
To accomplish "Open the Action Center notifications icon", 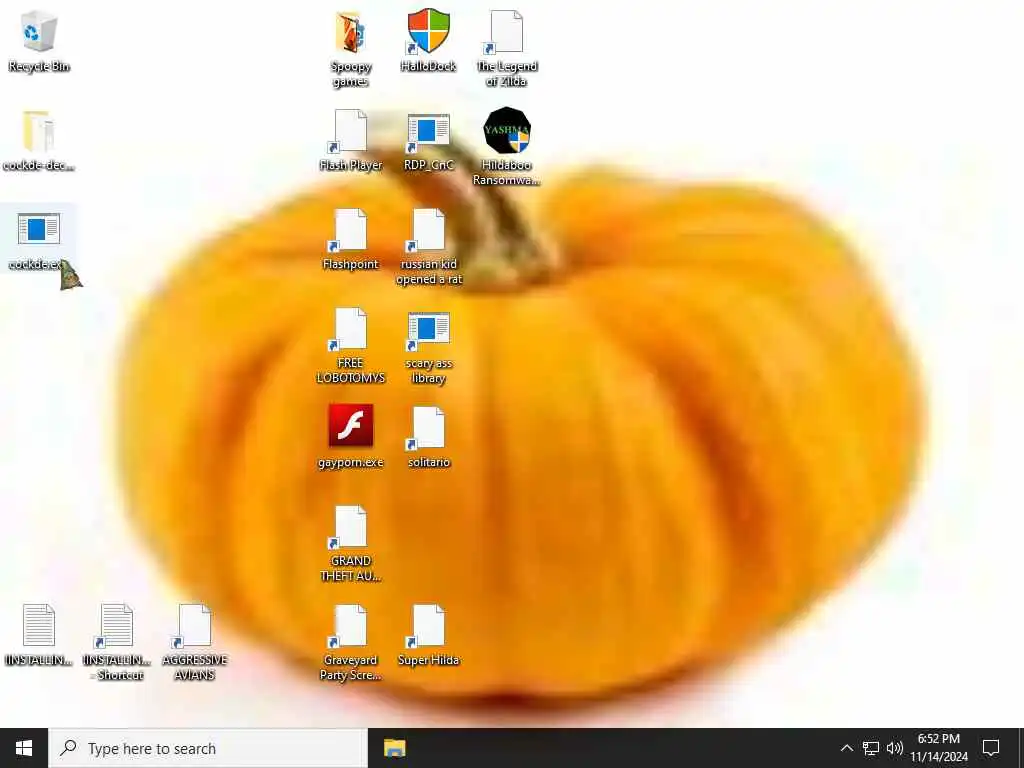I will (x=991, y=748).
